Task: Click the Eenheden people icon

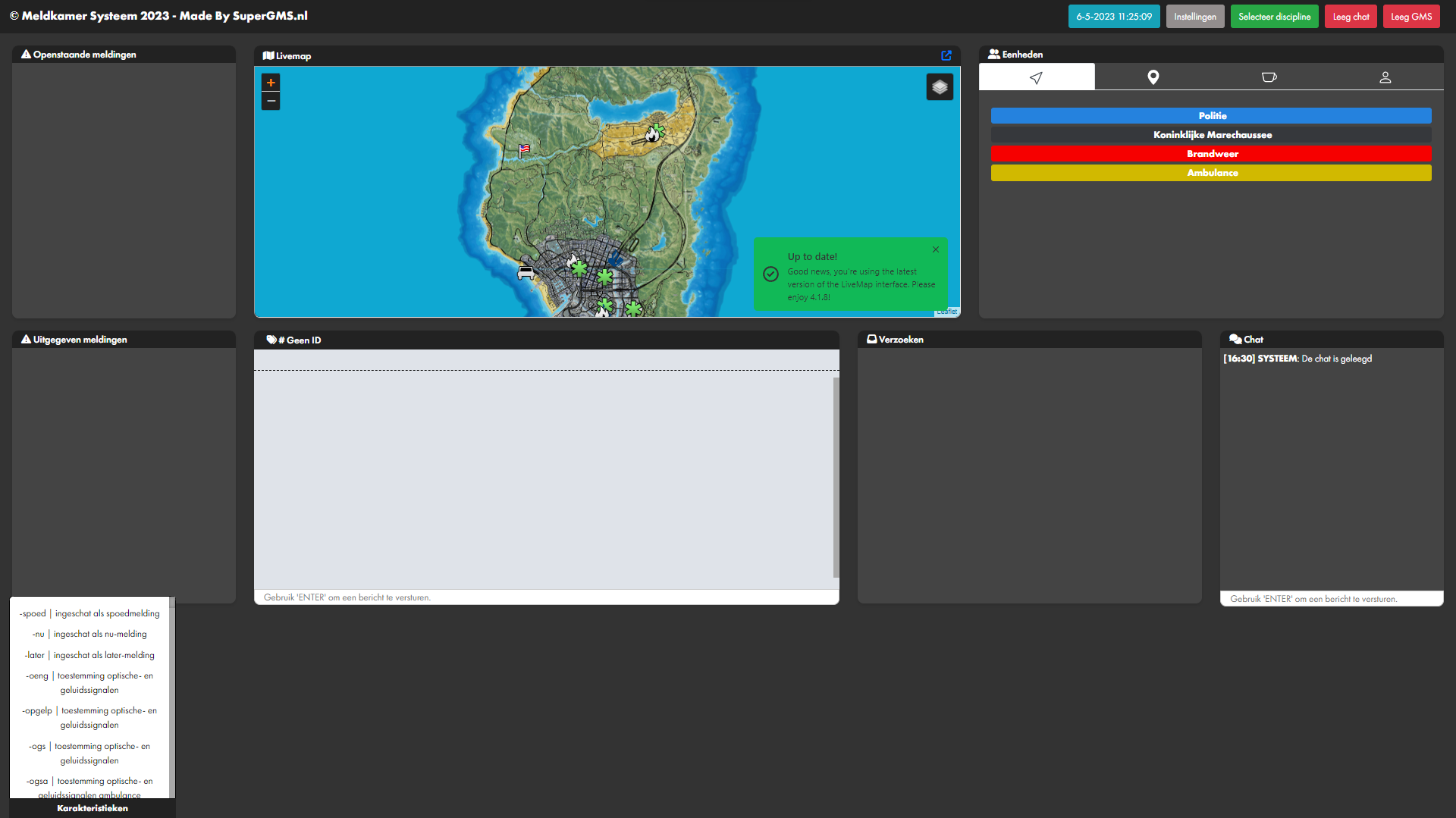Action: coord(993,54)
